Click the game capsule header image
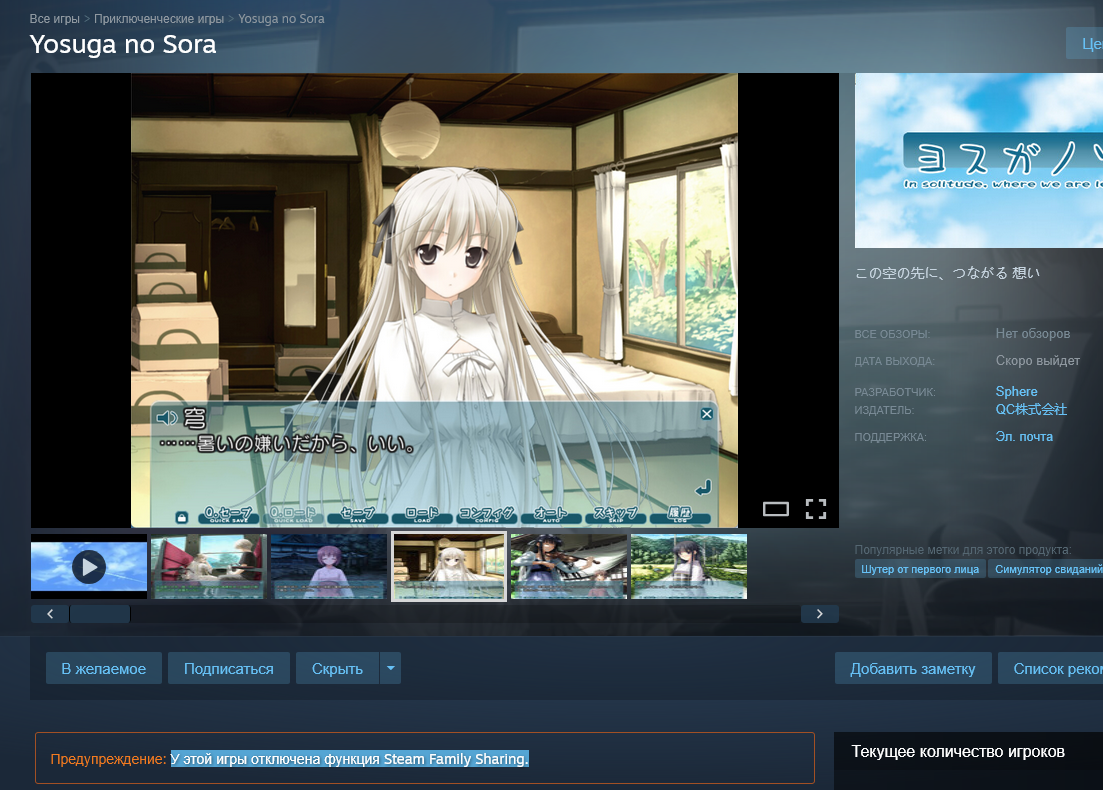 tap(978, 160)
